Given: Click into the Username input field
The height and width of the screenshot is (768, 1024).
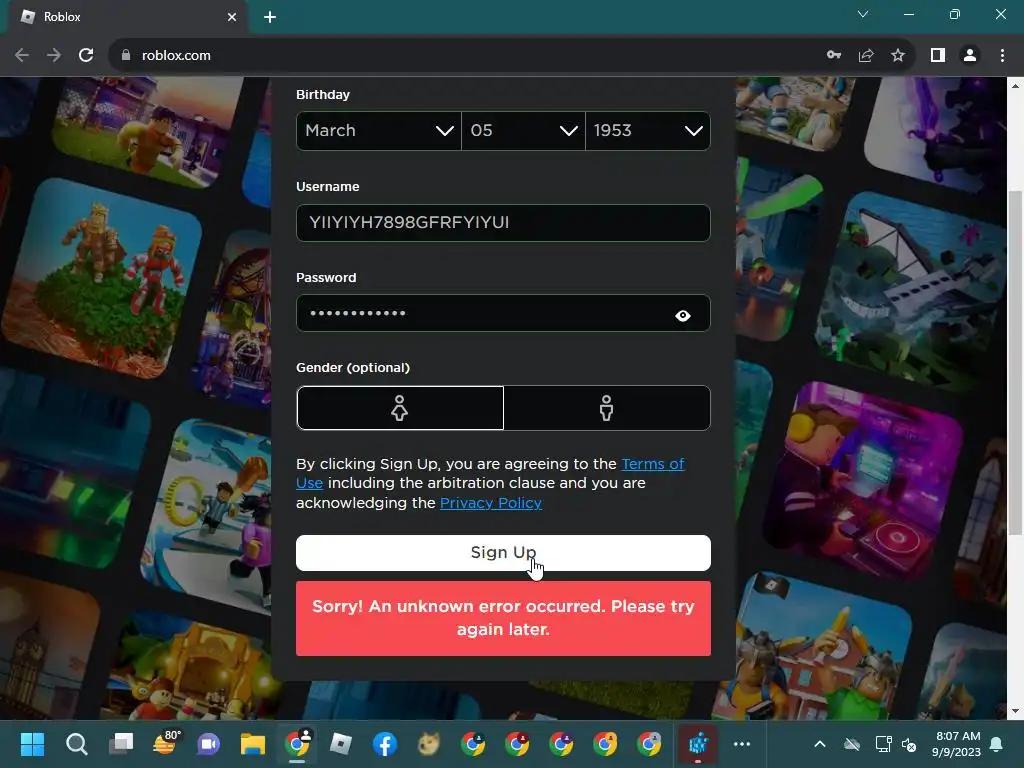Looking at the screenshot, I should tap(503, 223).
